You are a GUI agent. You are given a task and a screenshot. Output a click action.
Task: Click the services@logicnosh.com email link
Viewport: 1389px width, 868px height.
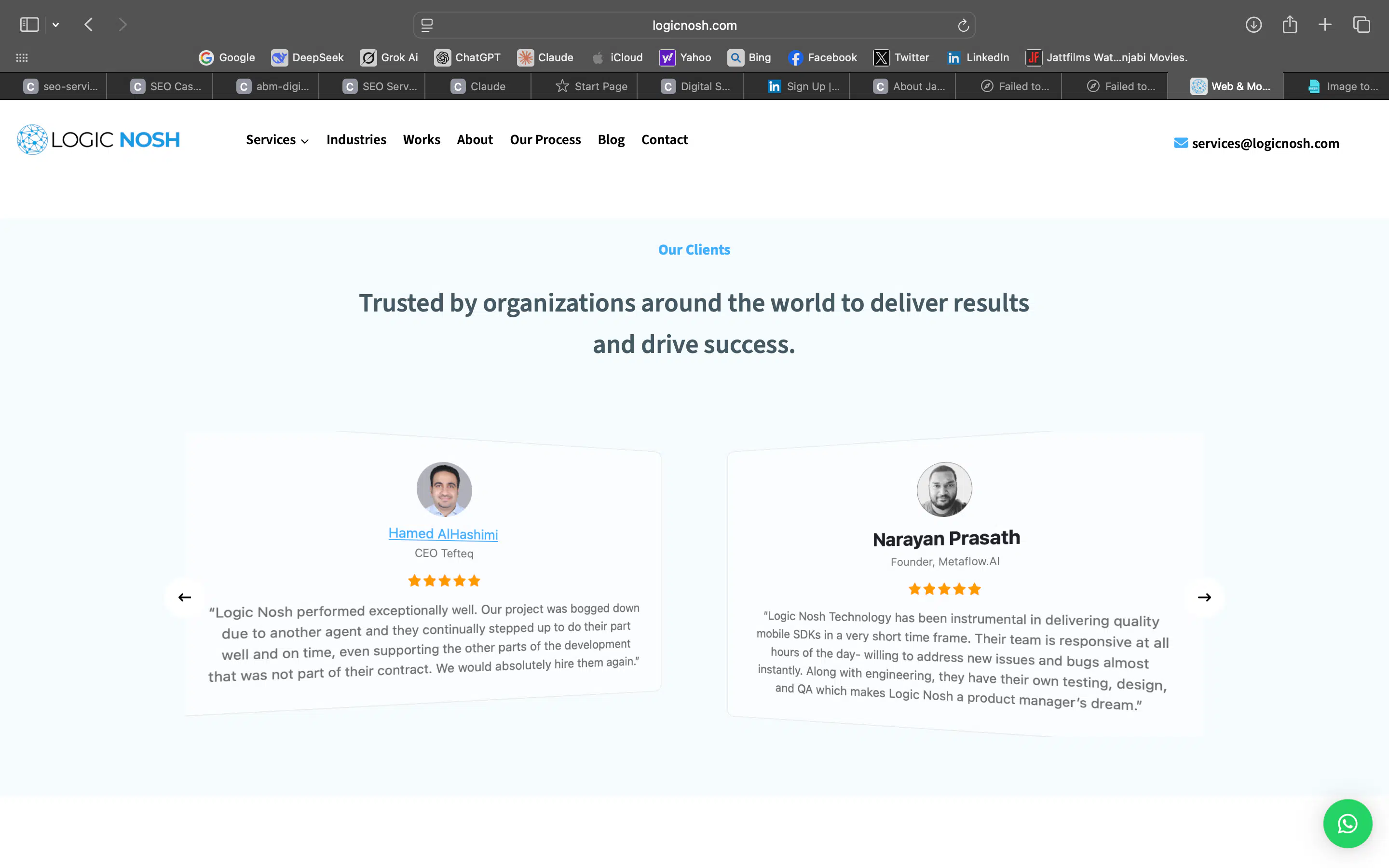coord(1265,143)
